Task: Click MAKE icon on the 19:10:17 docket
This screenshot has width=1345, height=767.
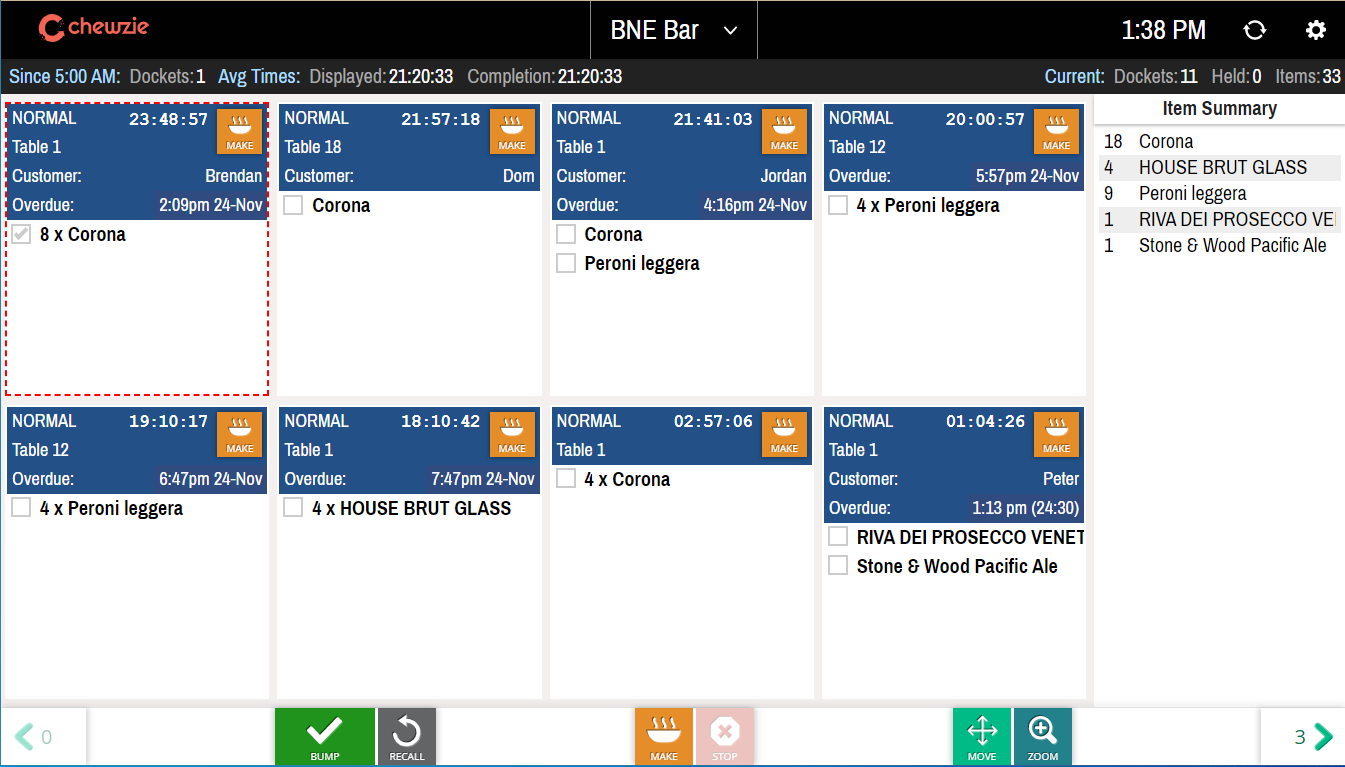Action: pyautogui.click(x=240, y=435)
